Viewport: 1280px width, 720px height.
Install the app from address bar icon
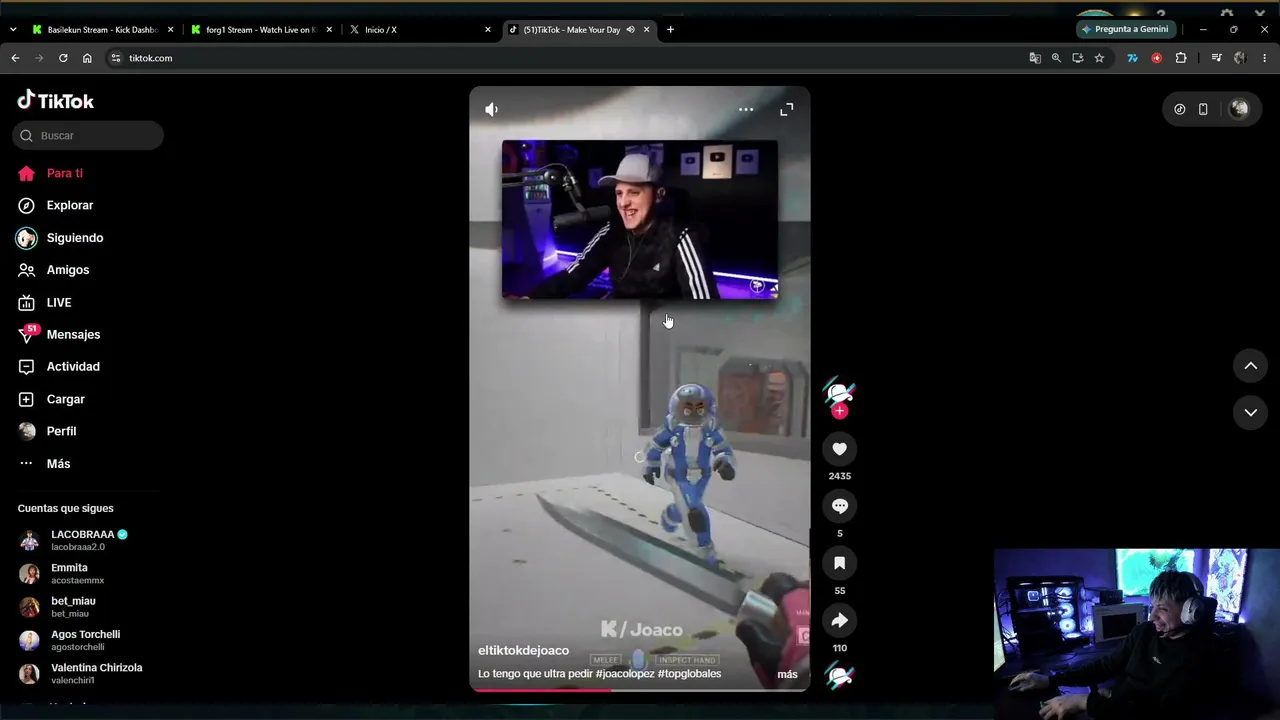pos(1077,58)
